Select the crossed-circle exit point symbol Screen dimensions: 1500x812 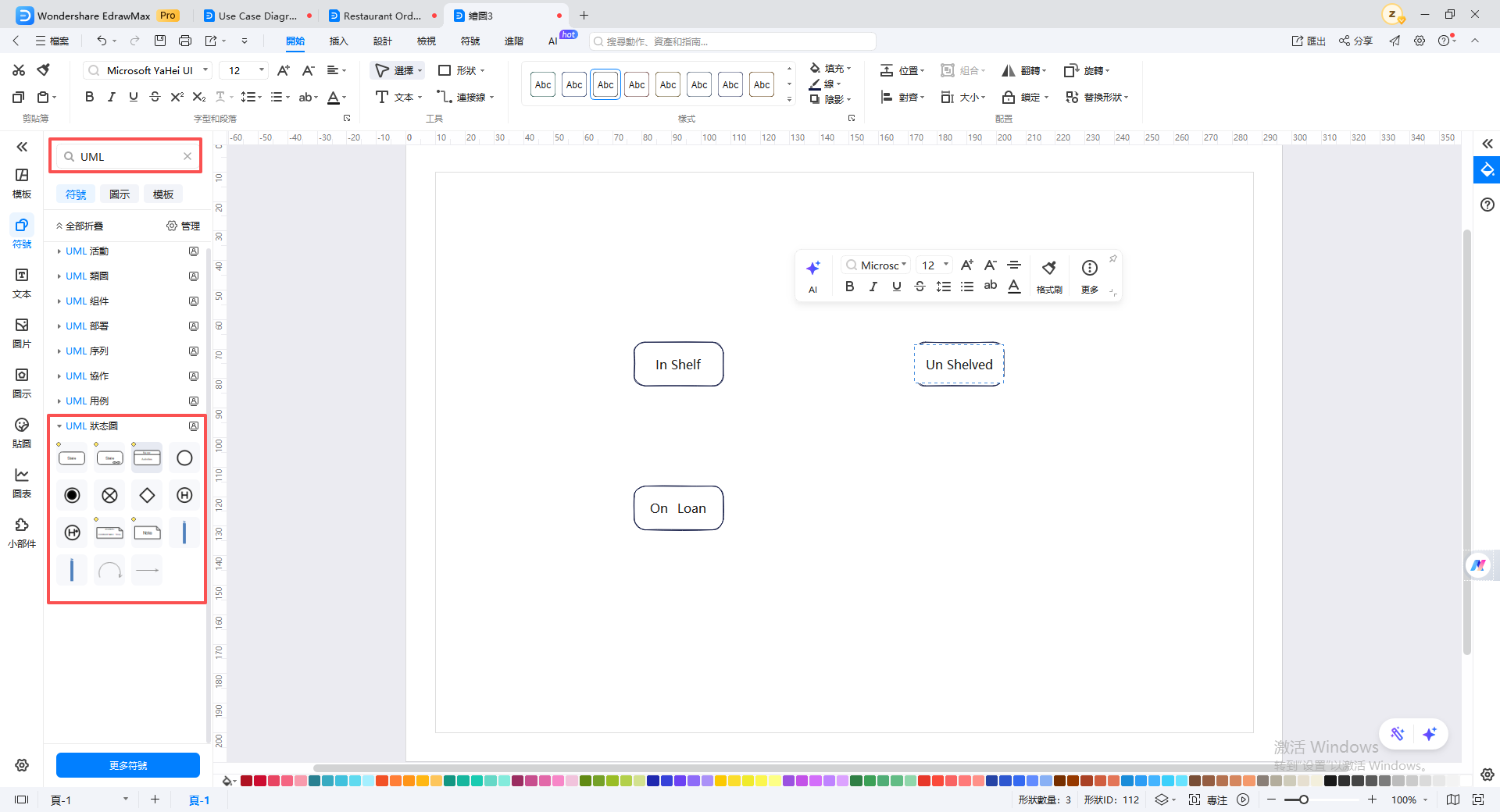(x=109, y=495)
